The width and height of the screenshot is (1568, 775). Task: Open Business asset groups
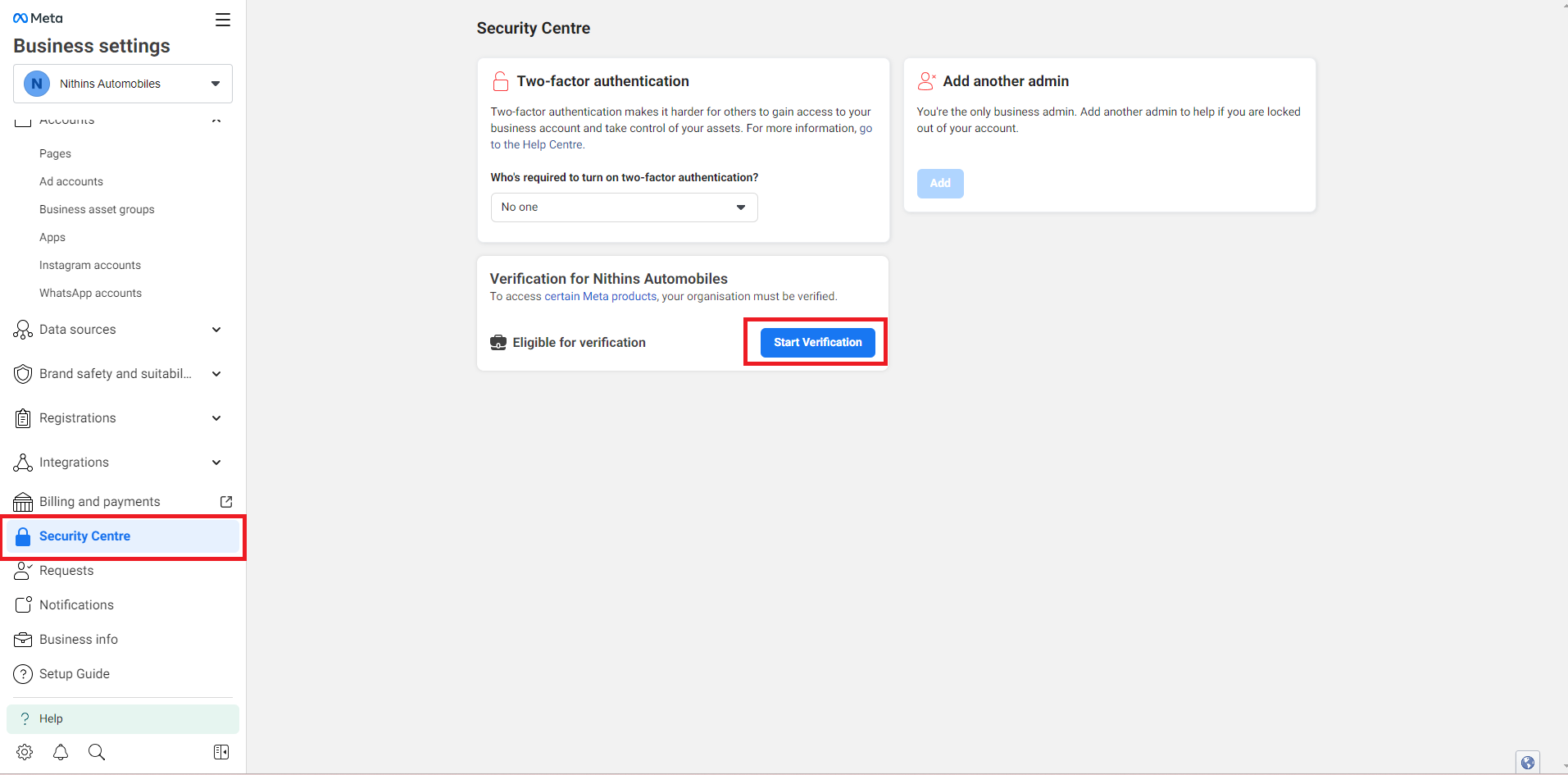click(97, 209)
